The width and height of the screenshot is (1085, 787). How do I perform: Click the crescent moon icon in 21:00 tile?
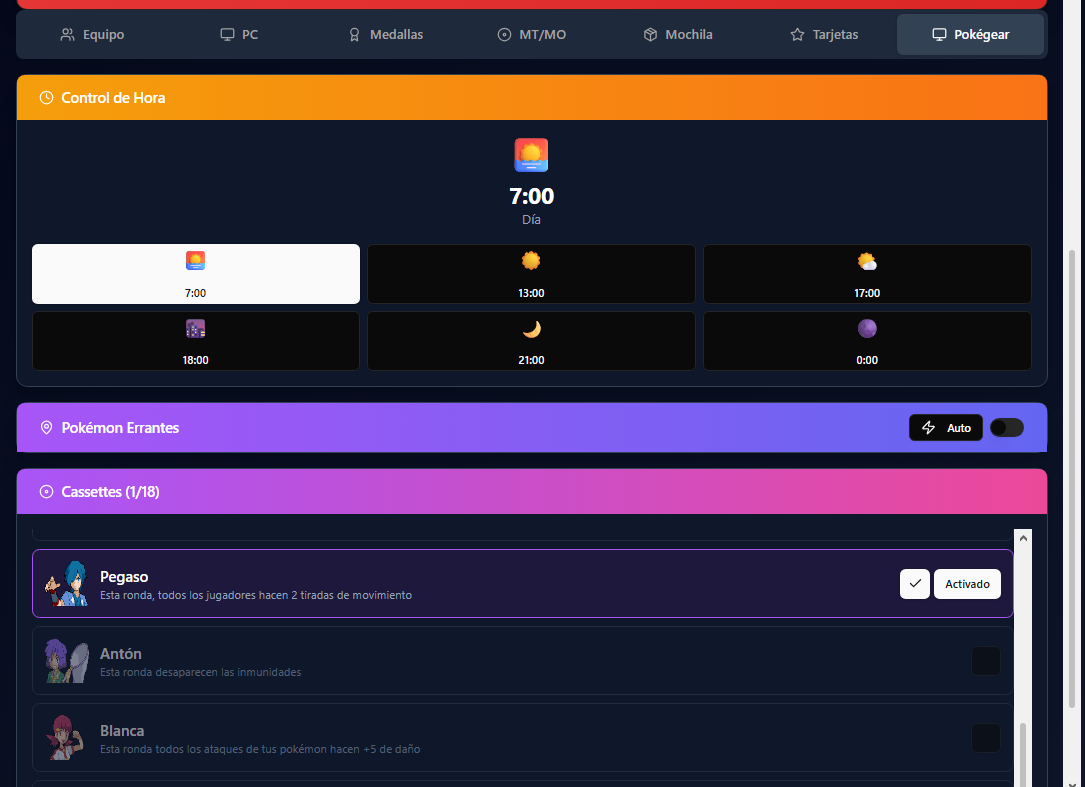(531, 329)
